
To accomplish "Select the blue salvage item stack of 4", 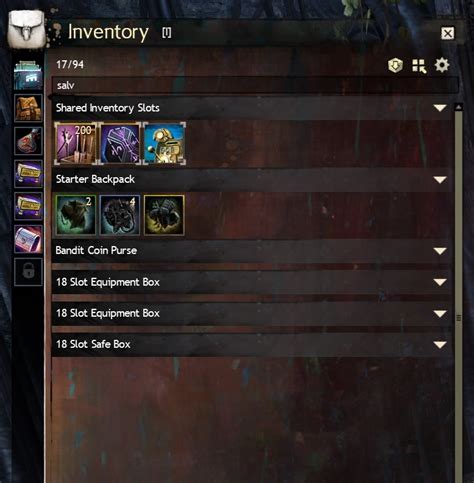I will click(120, 215).
